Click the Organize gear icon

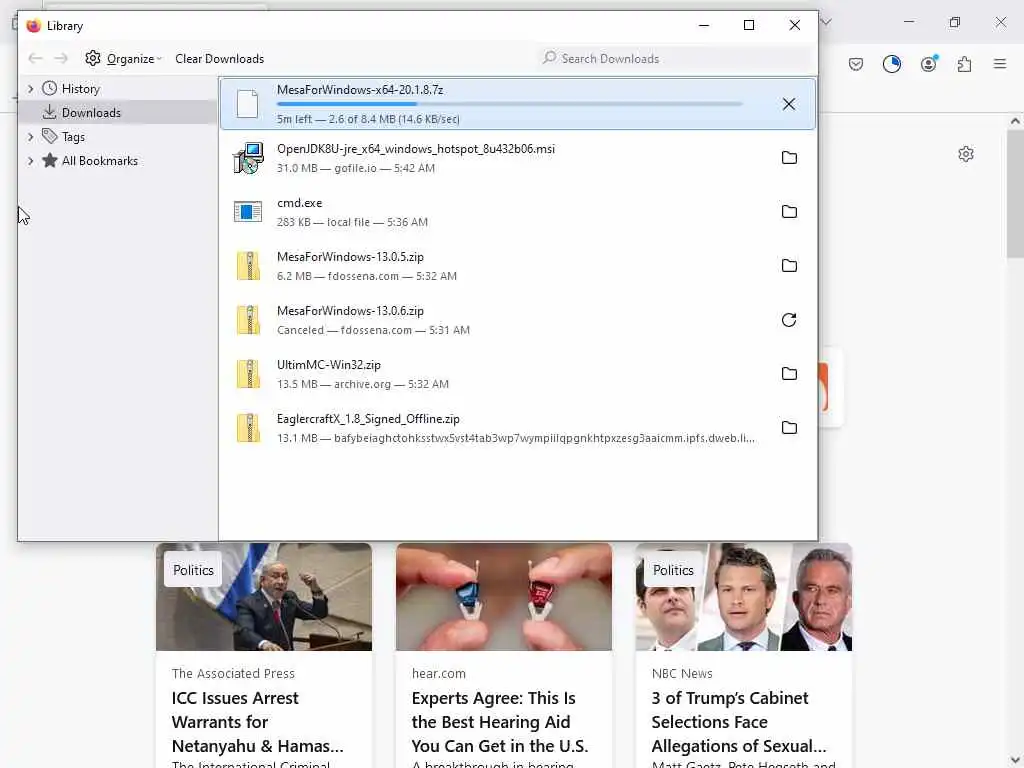coord(93,58)
